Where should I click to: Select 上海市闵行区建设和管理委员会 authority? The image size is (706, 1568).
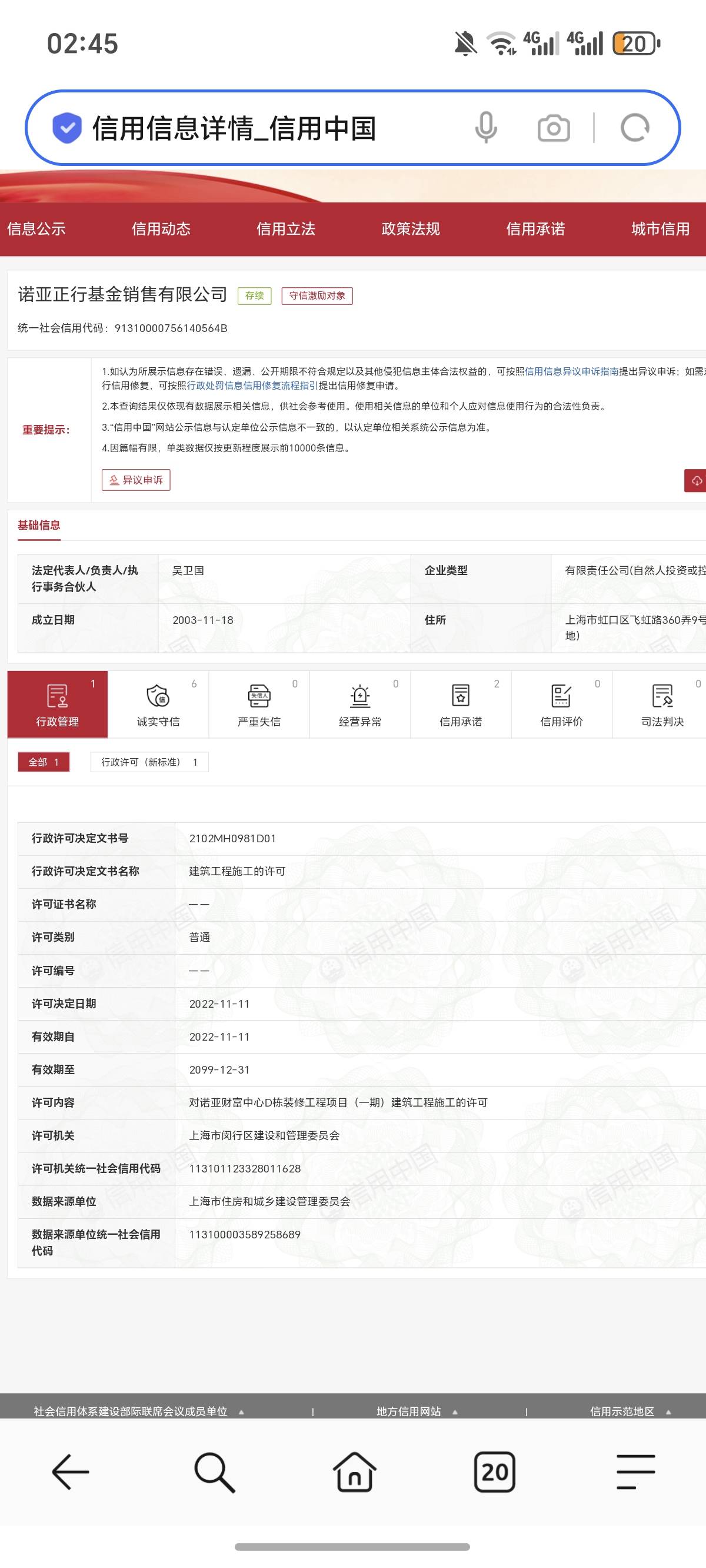265,1135
